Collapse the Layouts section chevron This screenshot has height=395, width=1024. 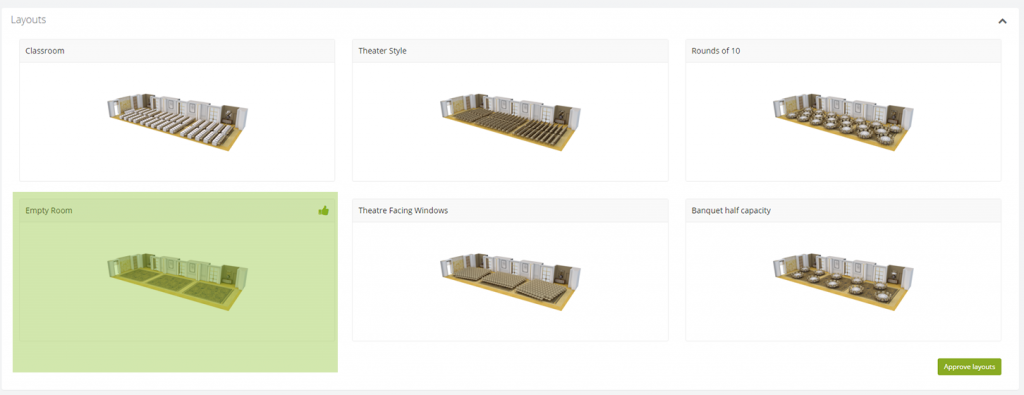tap(1002, 22)
